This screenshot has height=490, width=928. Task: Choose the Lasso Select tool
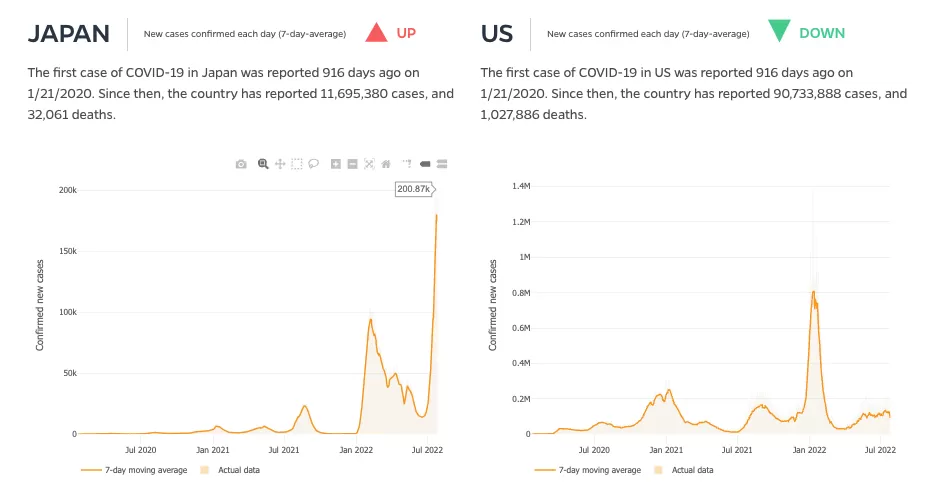314,163
